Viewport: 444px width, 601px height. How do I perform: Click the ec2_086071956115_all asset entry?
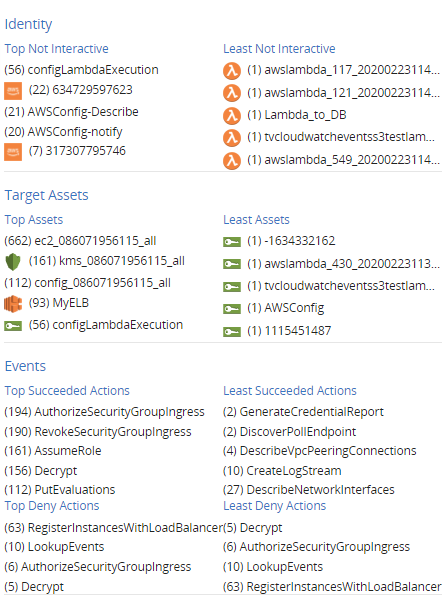point(80,241)
